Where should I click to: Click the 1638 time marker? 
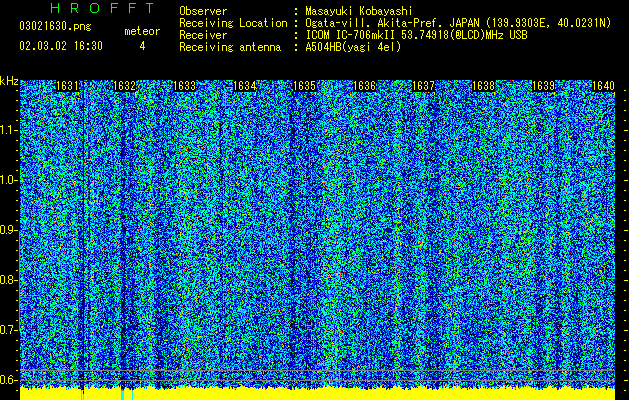[x=484, y=86]
